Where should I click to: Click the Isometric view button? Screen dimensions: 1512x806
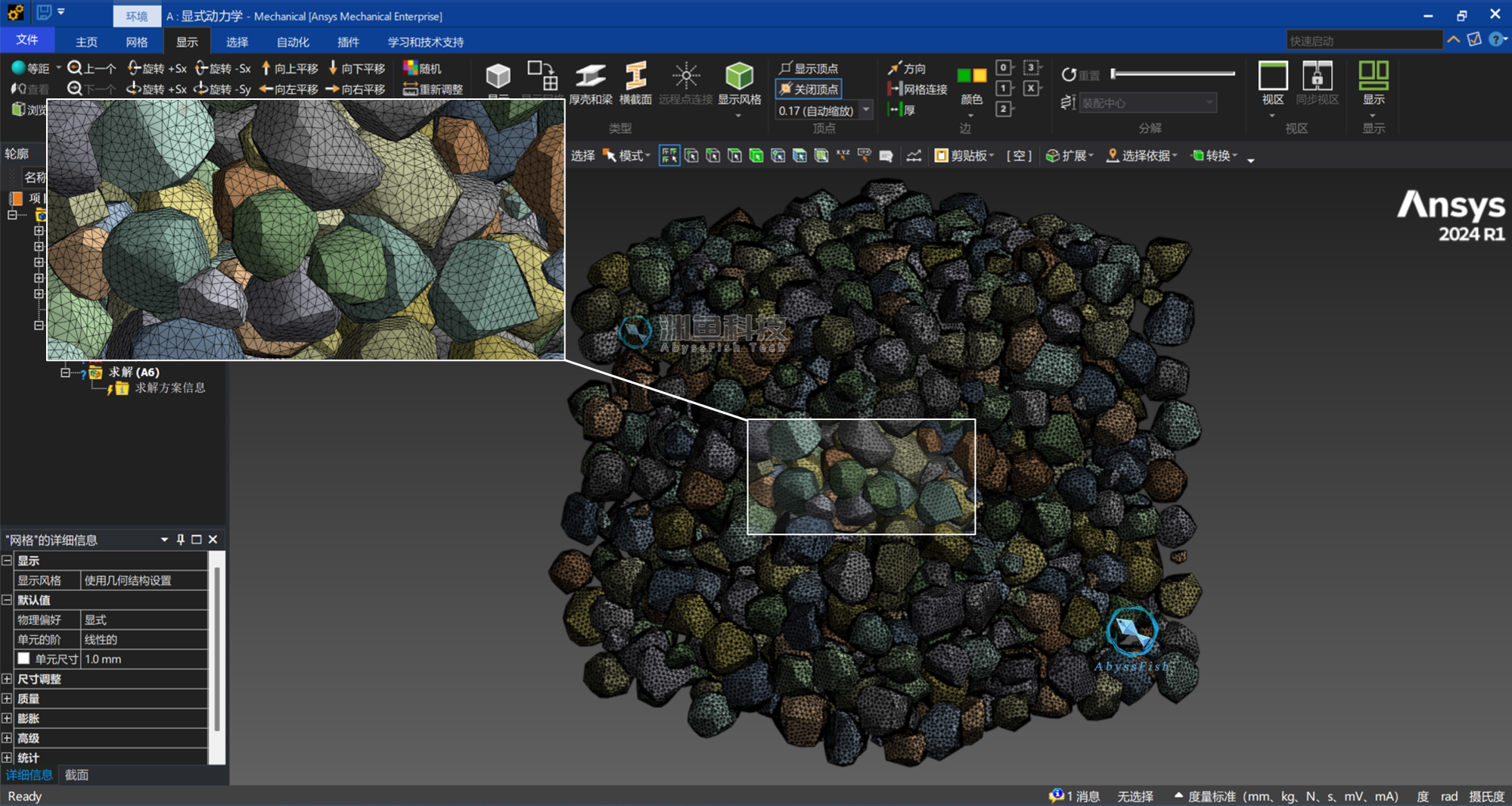point(31,68)
